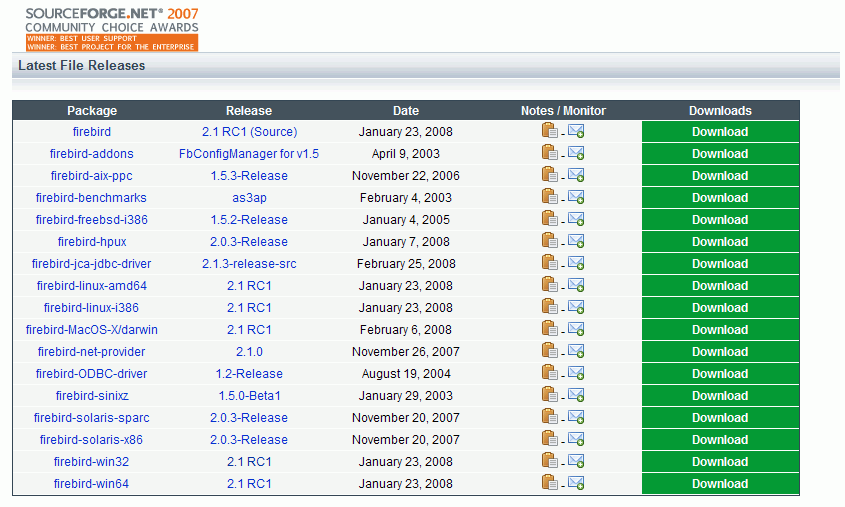
Task: Click the Latest File Releases heading
Action: pyautogui.click(x=81, y=65)
